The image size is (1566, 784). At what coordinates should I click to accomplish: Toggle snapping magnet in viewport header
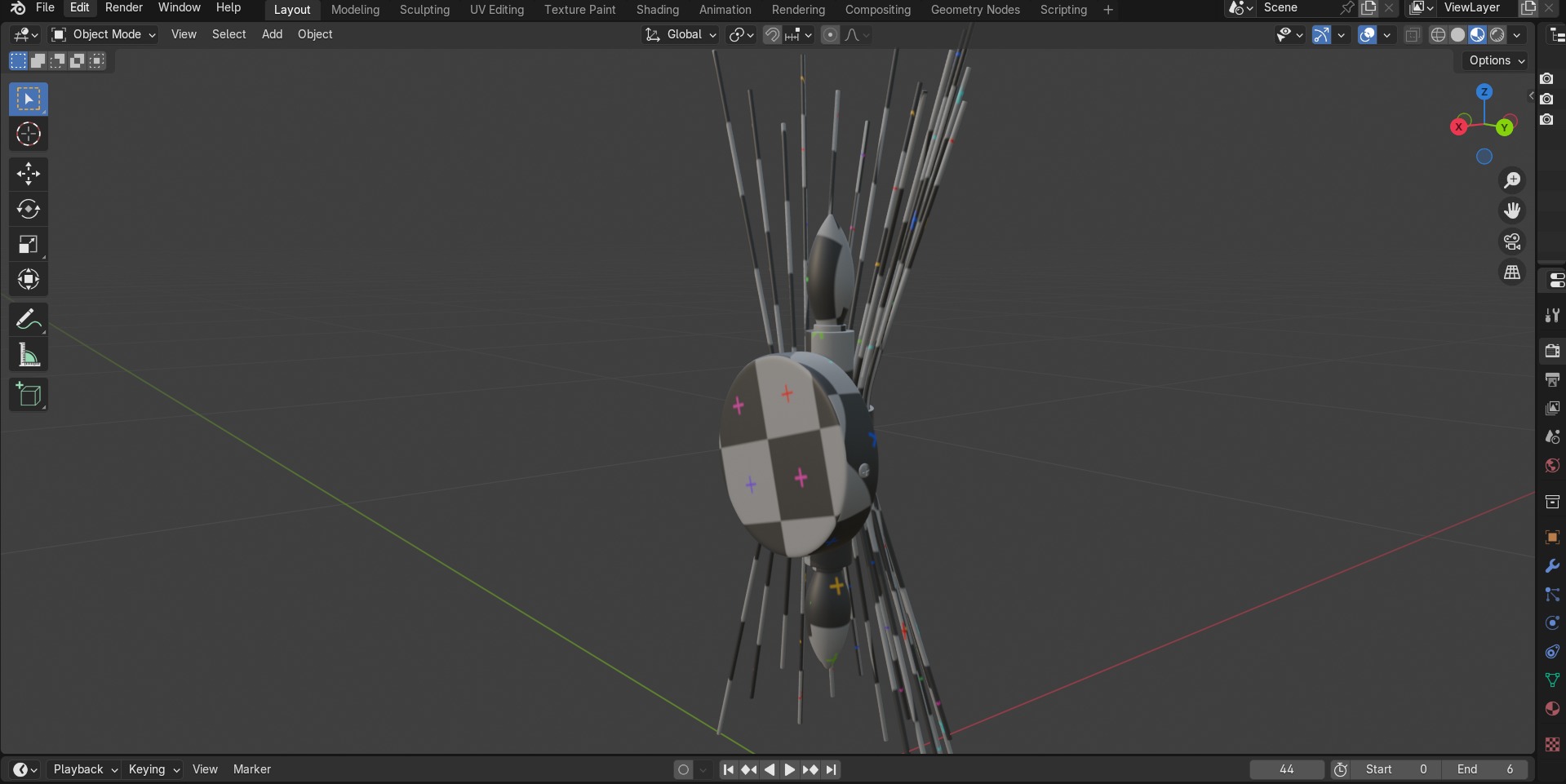pos(772,35)
